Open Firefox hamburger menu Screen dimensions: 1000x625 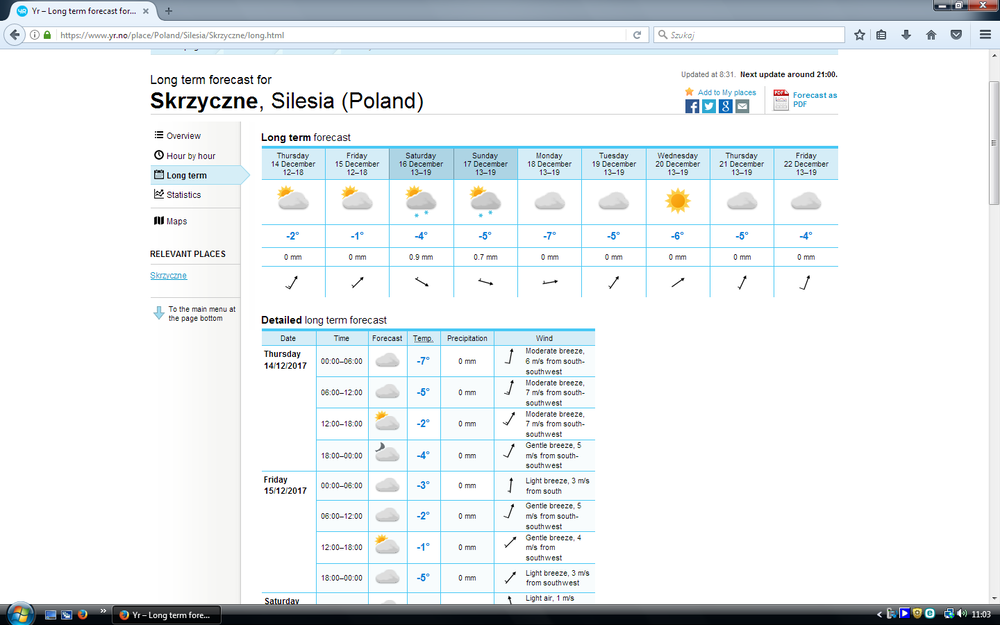pyautogui.click(x=985, y=35)
